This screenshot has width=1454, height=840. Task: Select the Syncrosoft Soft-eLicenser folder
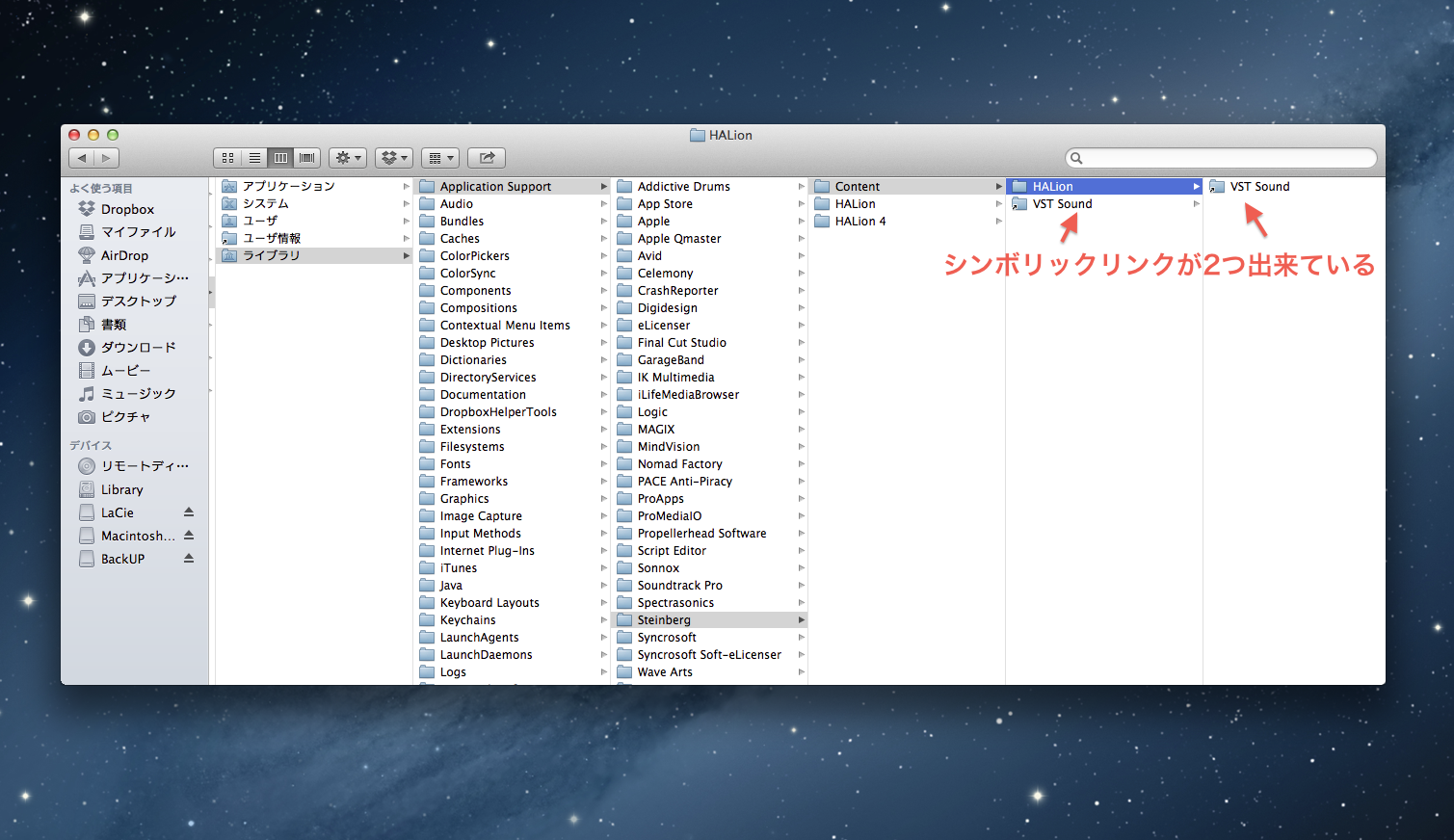709,654
